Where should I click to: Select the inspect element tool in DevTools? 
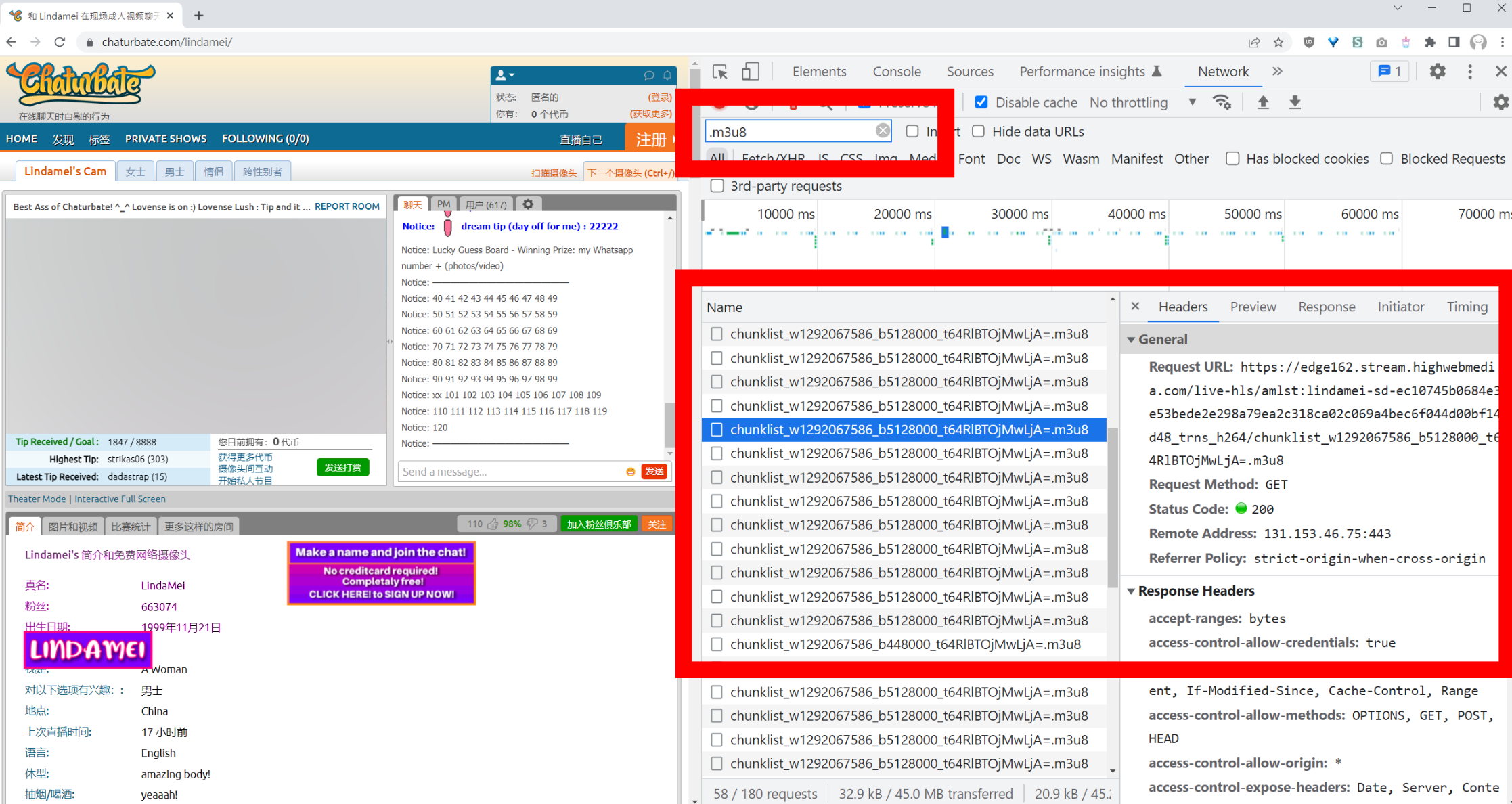click(x=720, y=71)
